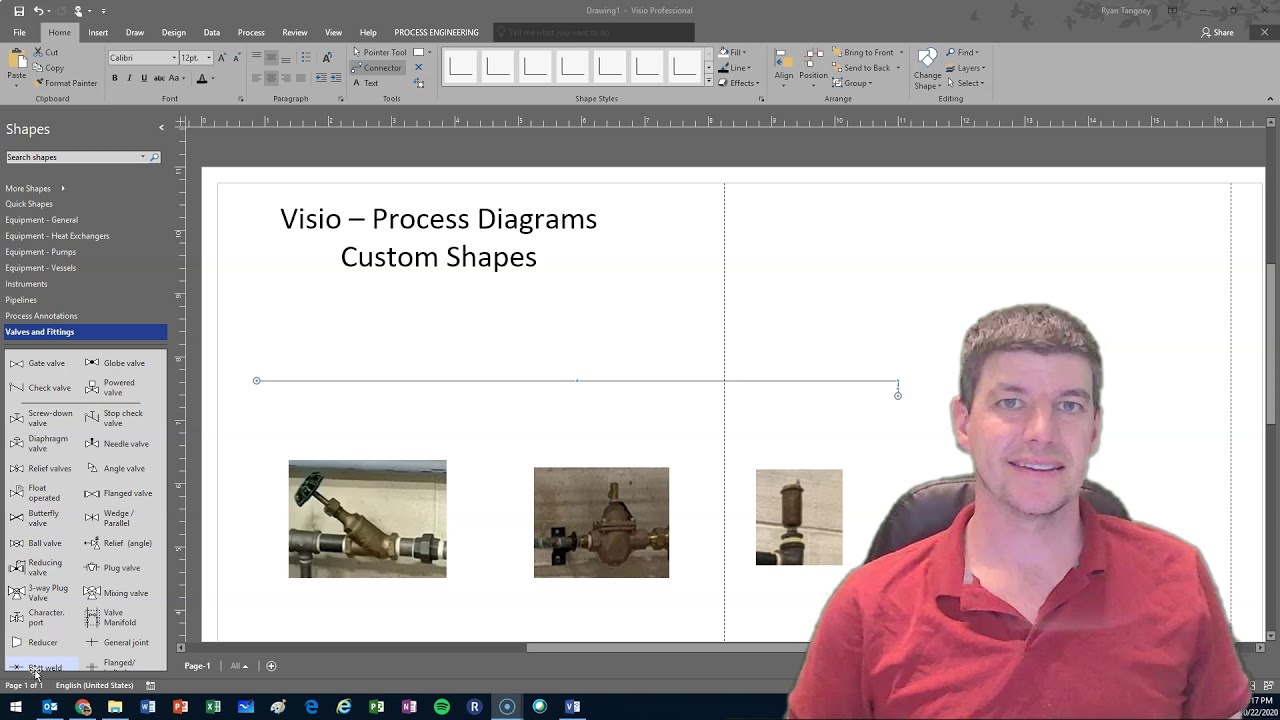Click the Undo arrow in the title bar
Screen dimensions: 1280x720
pyautogui.click(x=38, y=11)
